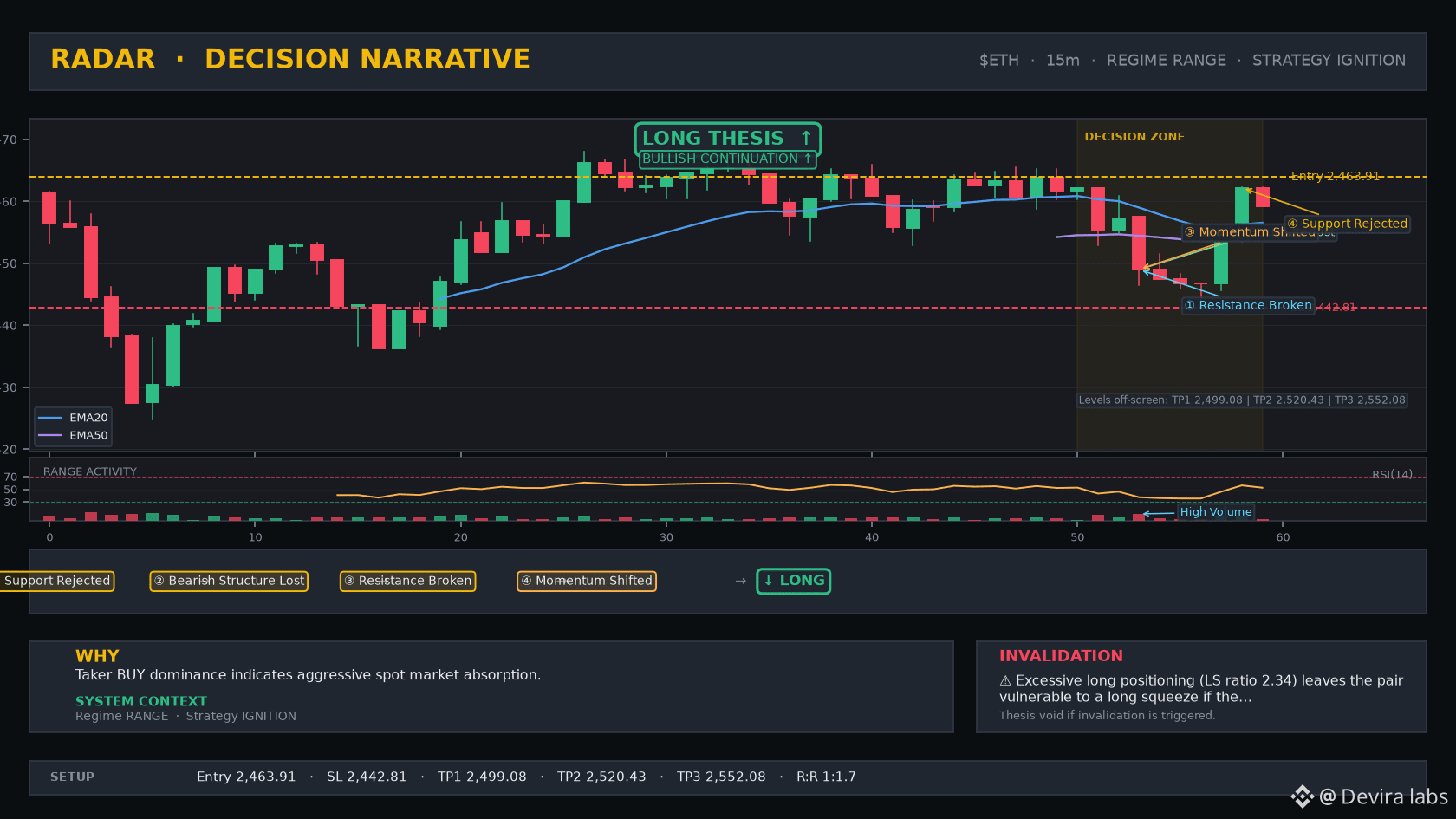Click STRATEGY IGNITION in the header

pos(1329,61)
